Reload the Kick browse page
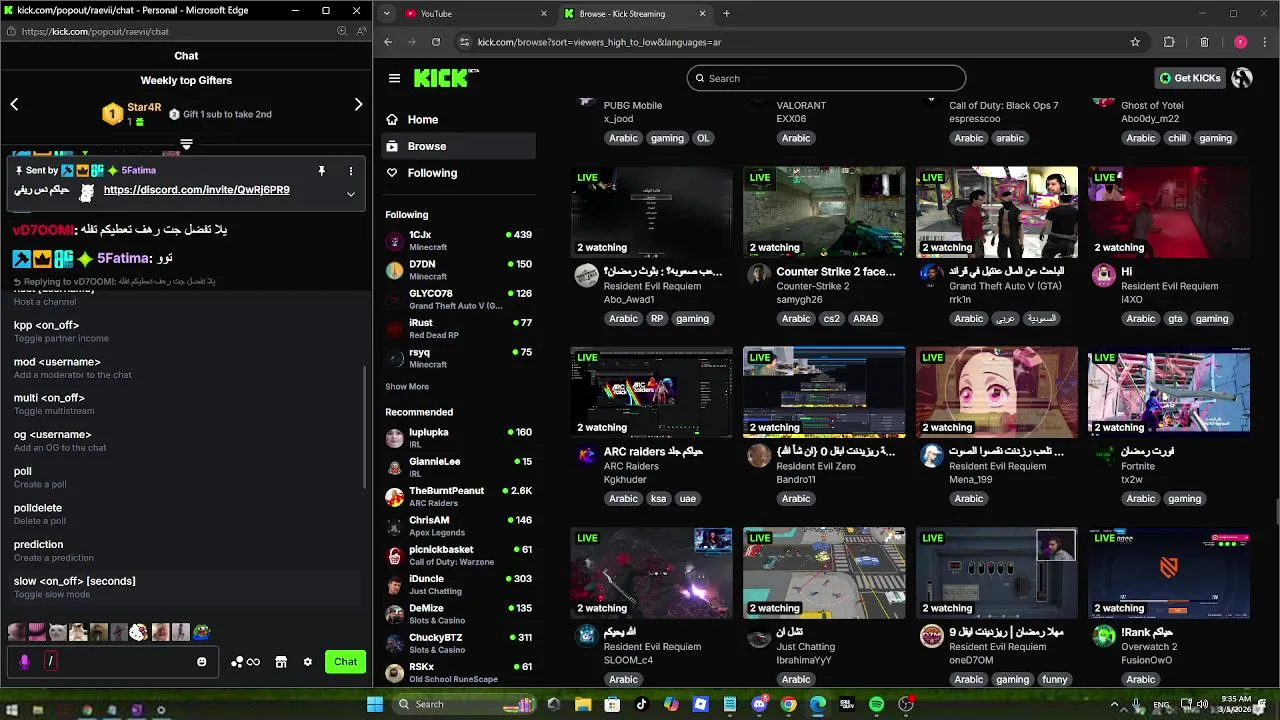This screenshot has width=1280, height=720. pos(436,42)
